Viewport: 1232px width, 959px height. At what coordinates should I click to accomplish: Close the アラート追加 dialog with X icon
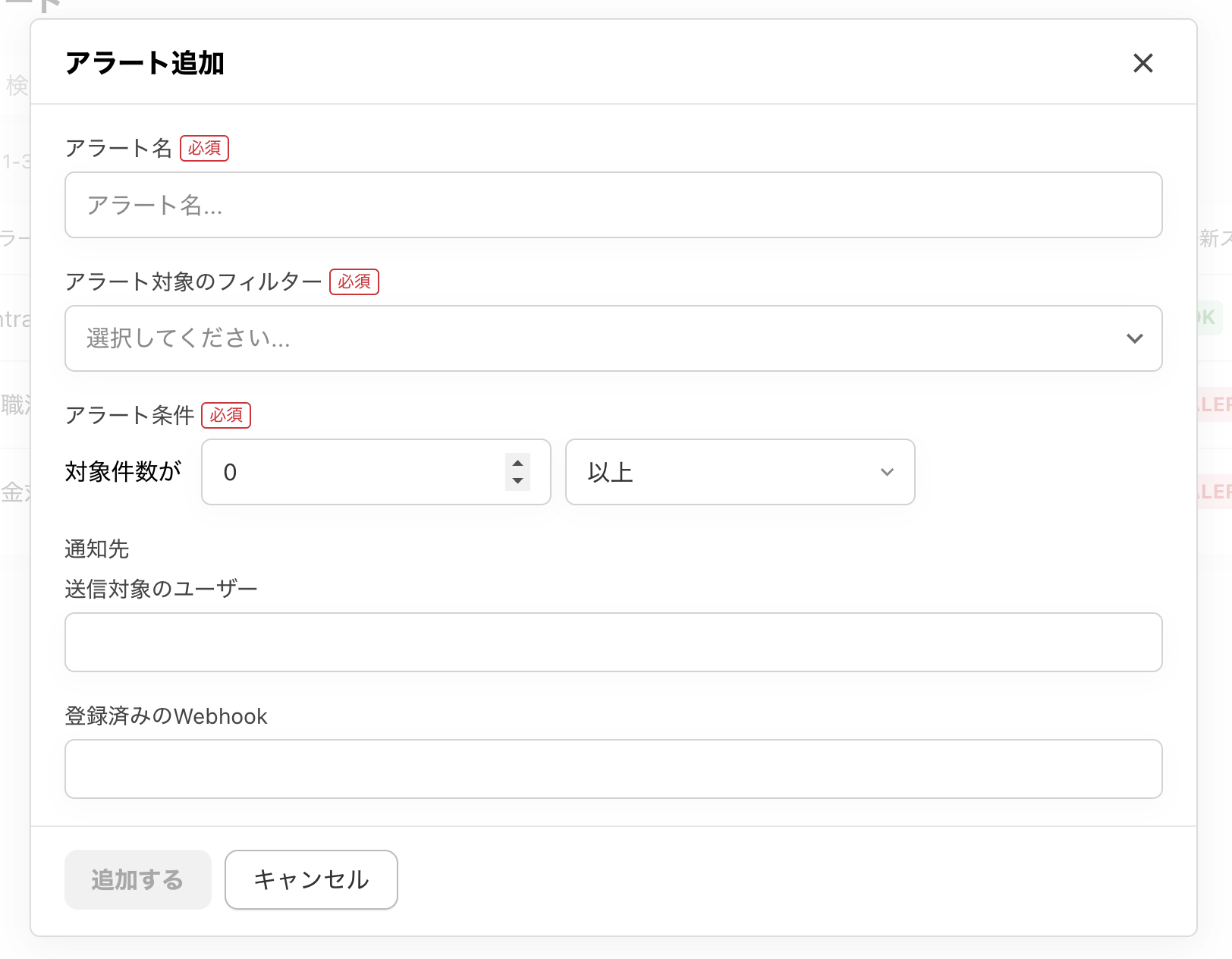1142,63
